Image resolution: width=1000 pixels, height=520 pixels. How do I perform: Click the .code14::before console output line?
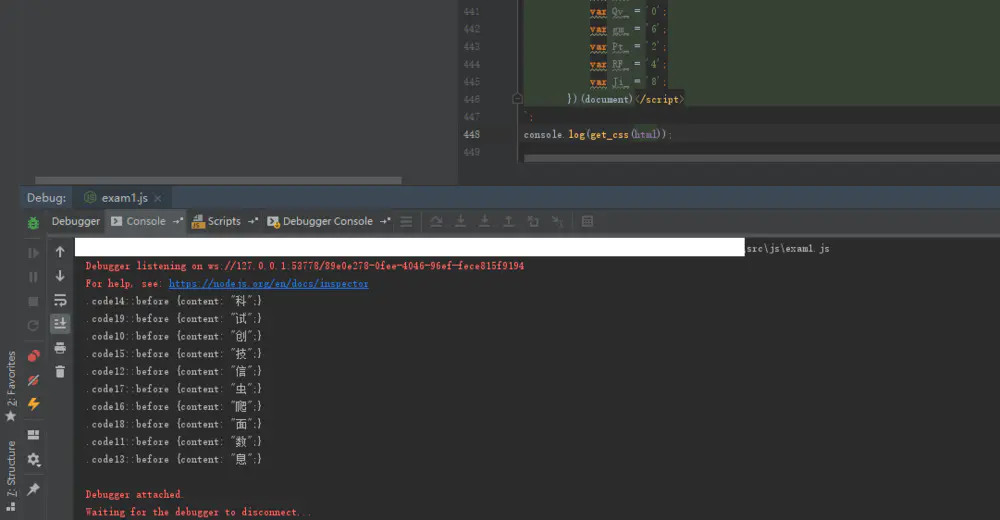coord(173,301)
